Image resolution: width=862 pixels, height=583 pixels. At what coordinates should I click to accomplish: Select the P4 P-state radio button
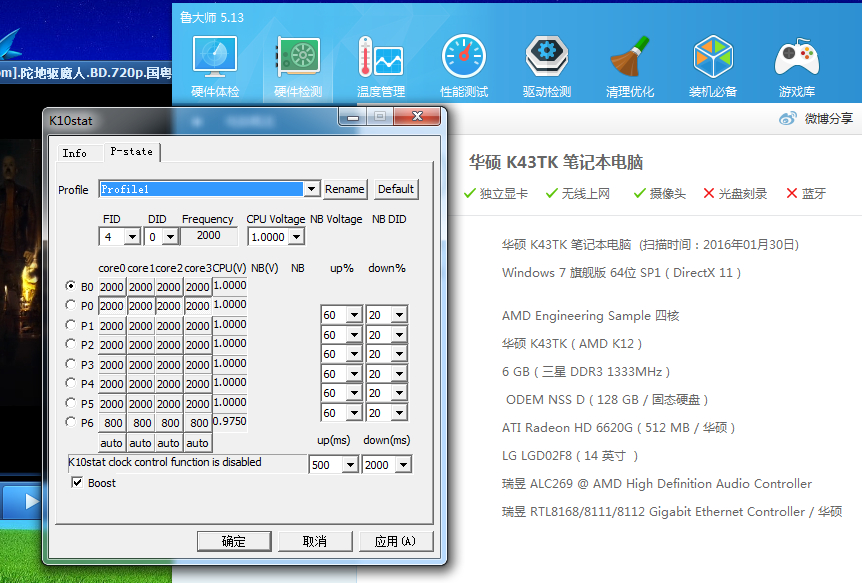pyautogui.click(x=70, y=383)
